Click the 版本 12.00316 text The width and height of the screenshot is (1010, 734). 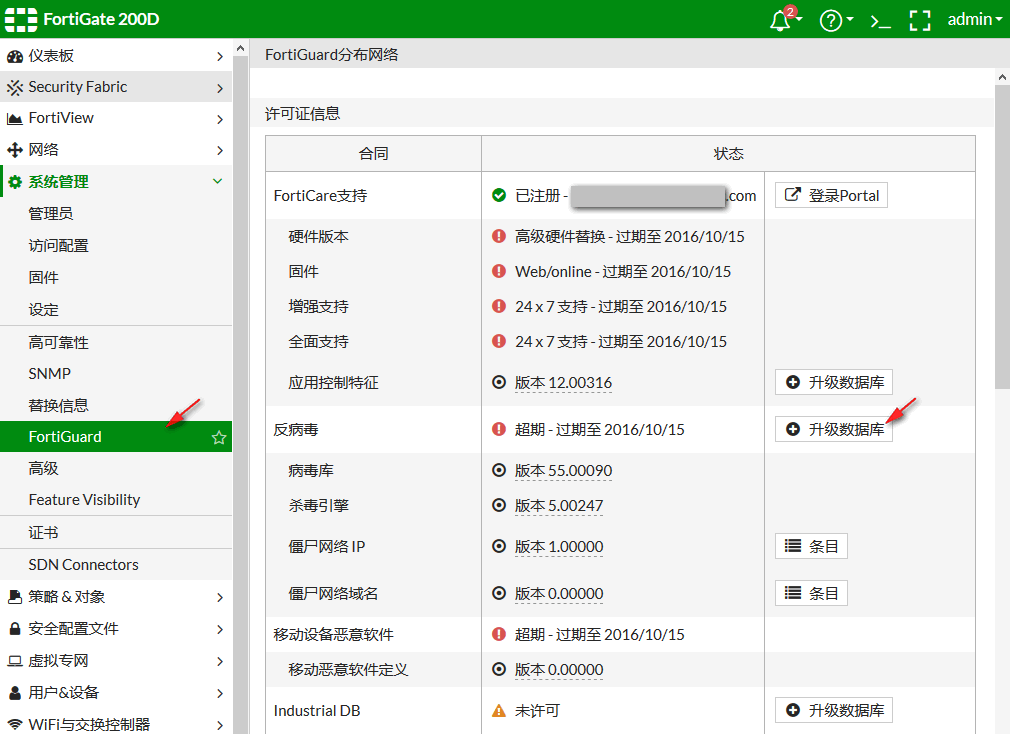point(564,383)
